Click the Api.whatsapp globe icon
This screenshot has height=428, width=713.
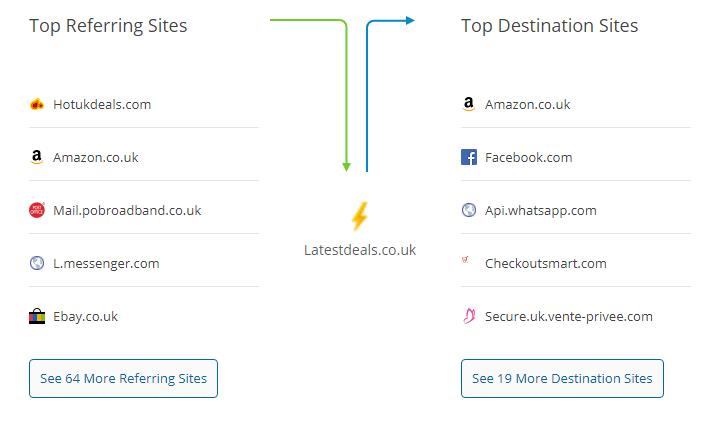click(x=469, y=210)
